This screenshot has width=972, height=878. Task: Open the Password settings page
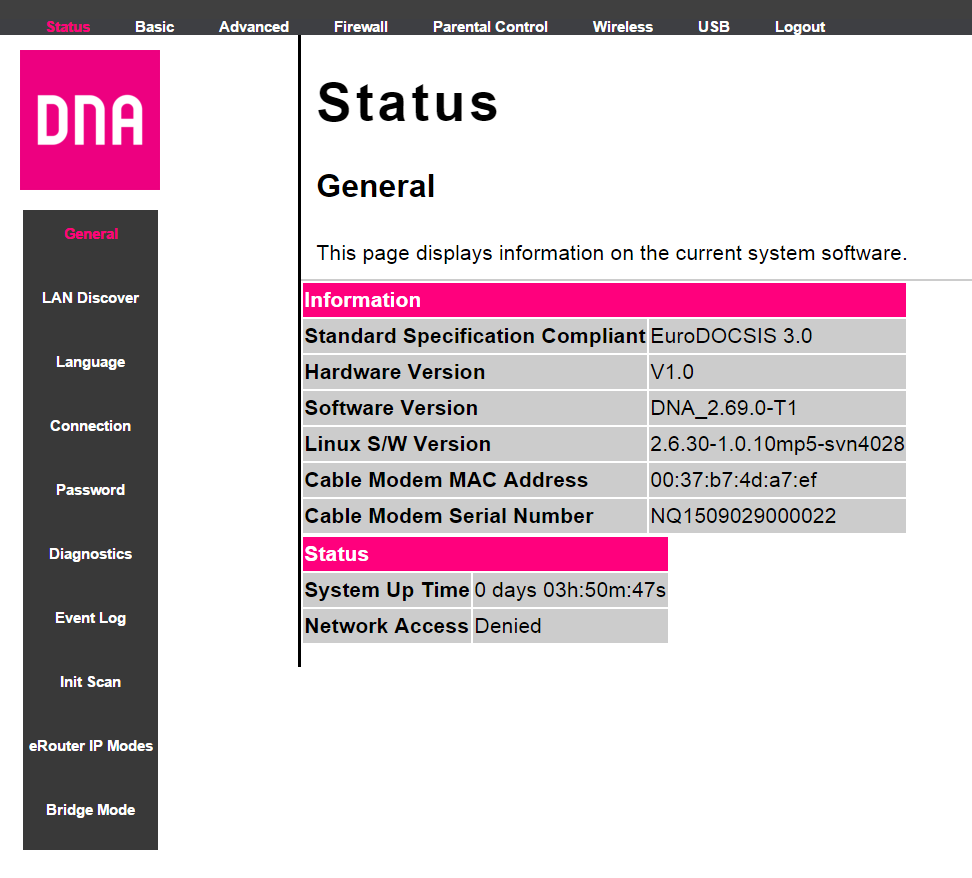(91, 490)
